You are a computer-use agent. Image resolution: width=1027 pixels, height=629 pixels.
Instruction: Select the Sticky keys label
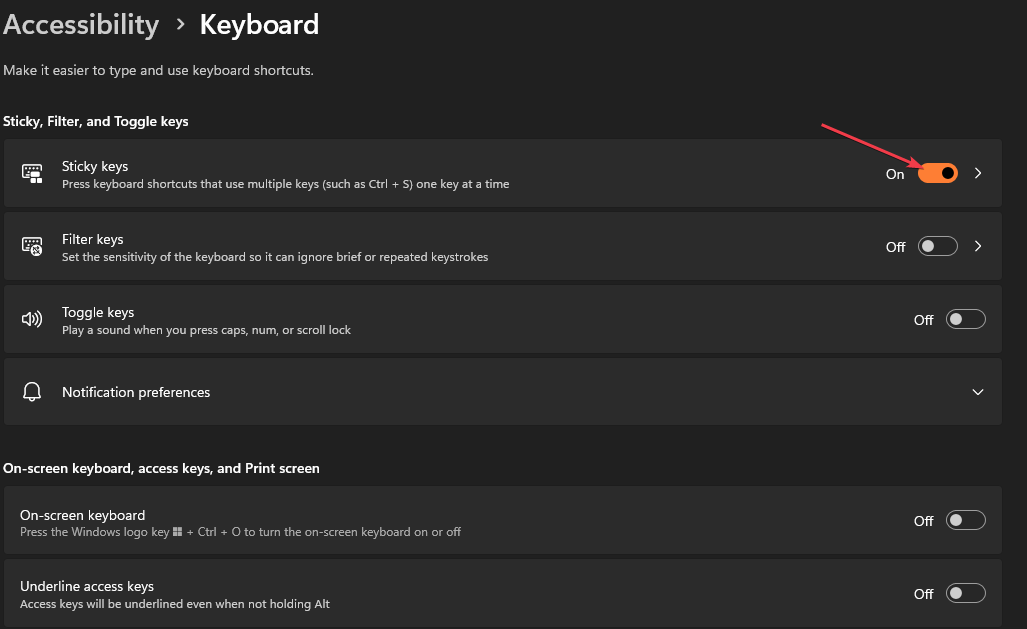(95, 166)
